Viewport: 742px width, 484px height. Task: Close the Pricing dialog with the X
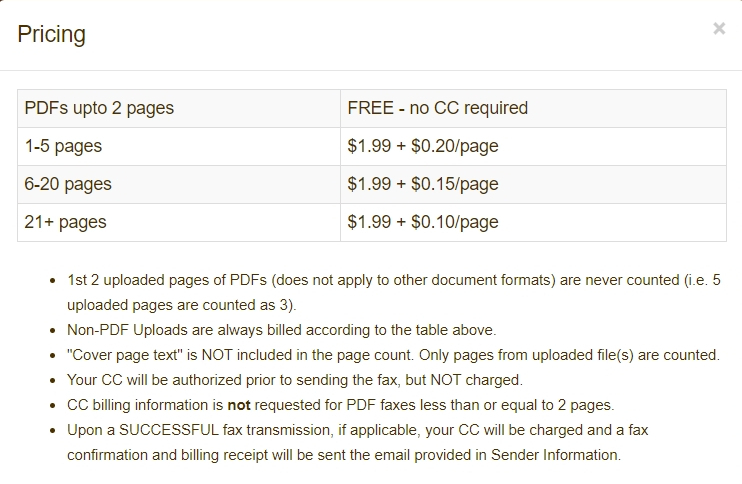click(719, 29)
